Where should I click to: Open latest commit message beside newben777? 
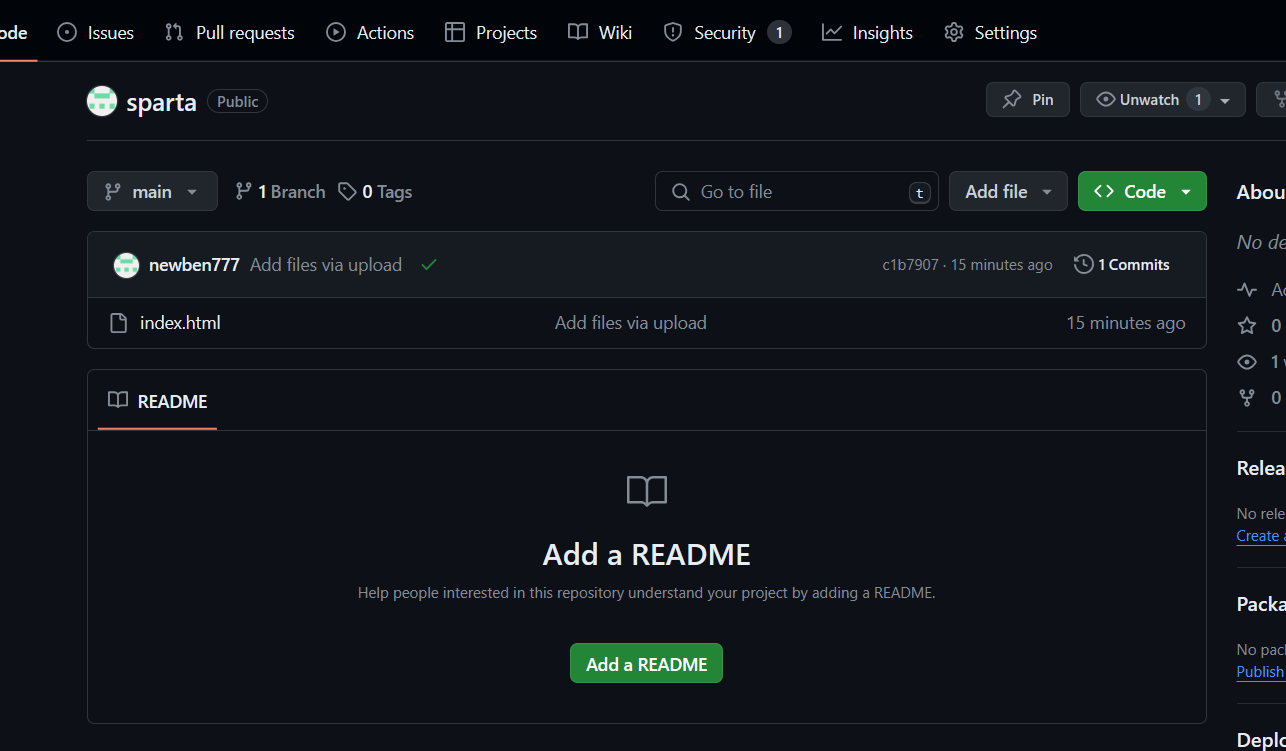point(326,265)
